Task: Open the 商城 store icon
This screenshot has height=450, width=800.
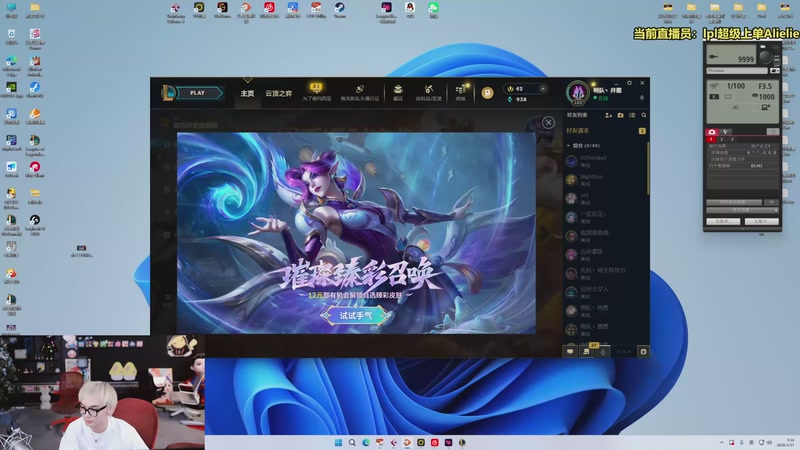Action: [x=461, y=92]
